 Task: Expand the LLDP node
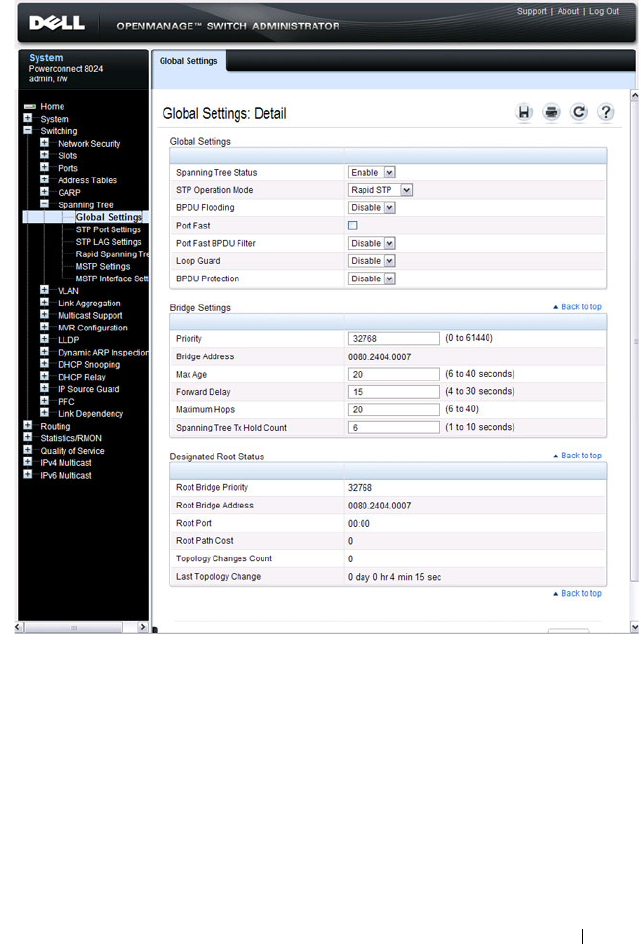click(45, 339)
